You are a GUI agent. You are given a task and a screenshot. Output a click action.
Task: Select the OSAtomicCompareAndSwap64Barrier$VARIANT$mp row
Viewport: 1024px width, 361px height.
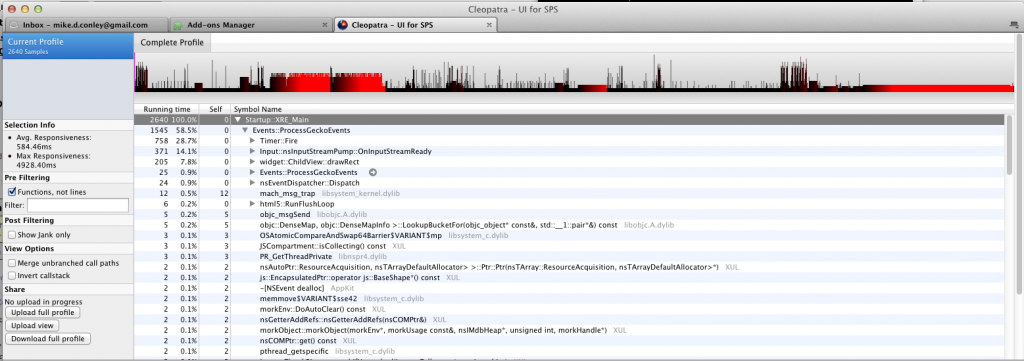pyautogui.click(x=569, y=235)
